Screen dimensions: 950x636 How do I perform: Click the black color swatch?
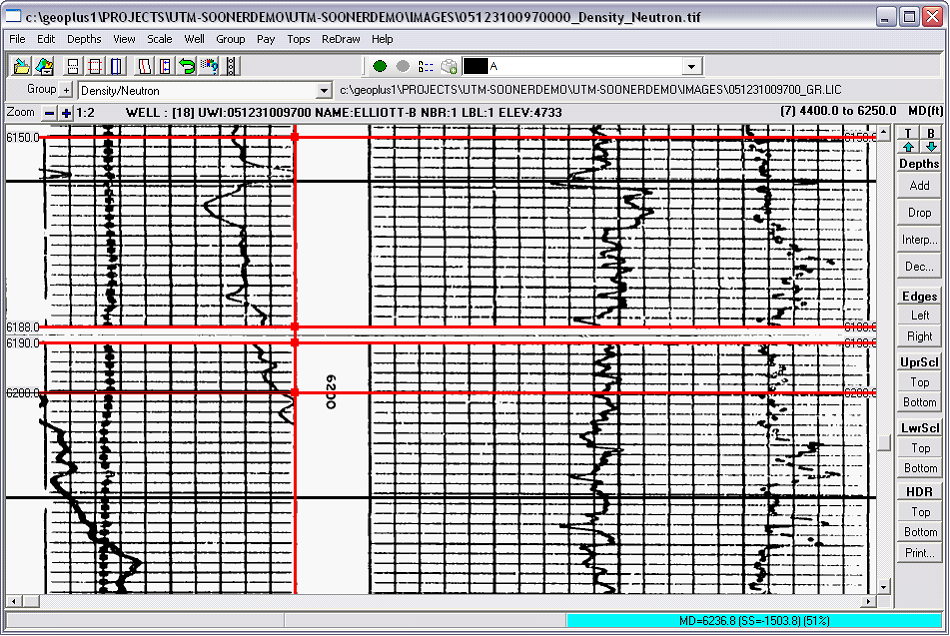tap(475, 66)
